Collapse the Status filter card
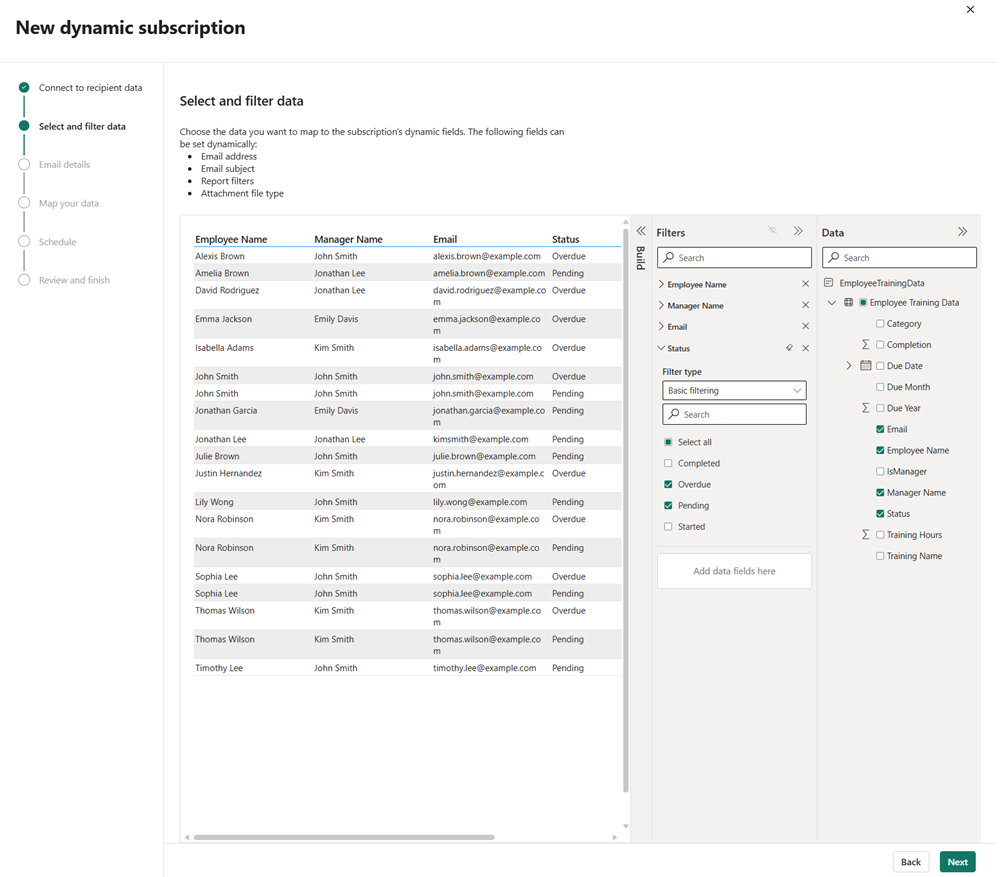This screenshot has width=1001, height=877. point(661,348)
